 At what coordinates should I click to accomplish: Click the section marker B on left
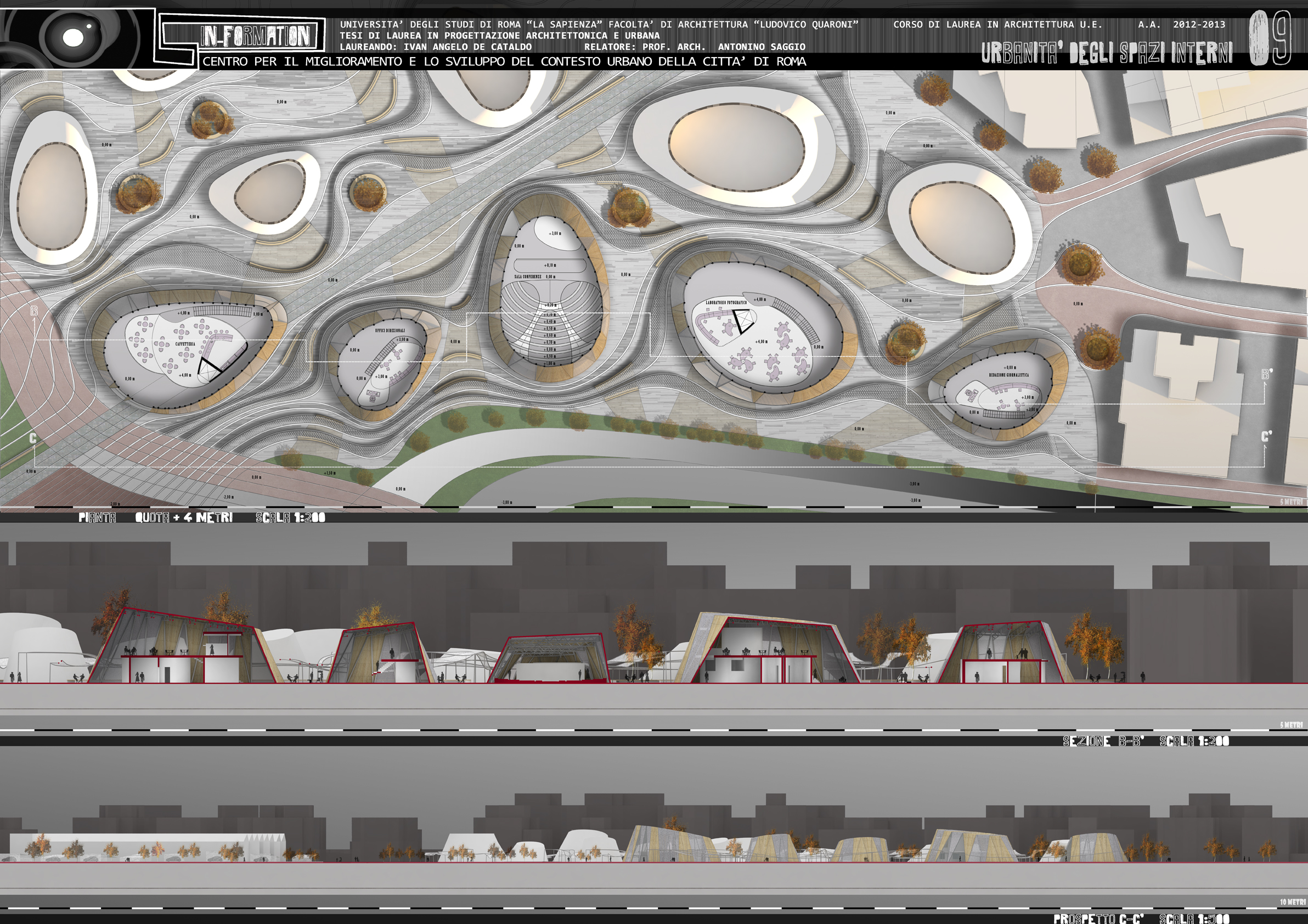pos(33,311)
